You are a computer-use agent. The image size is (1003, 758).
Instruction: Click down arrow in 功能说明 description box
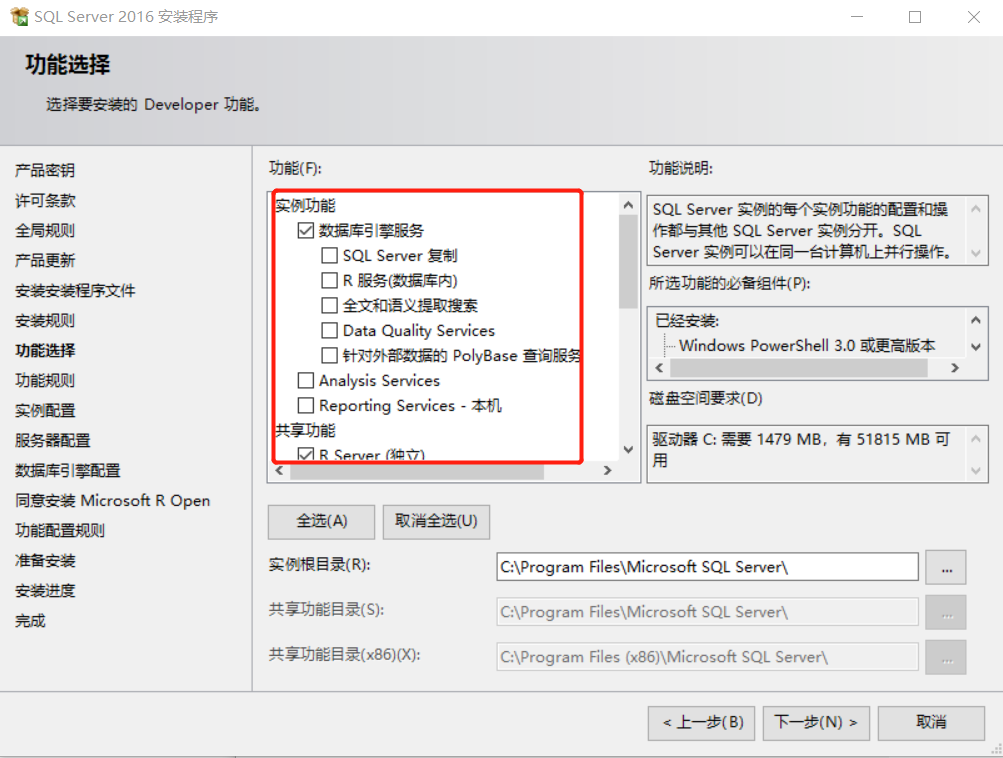pyautogui.click(x=975, y=253)
